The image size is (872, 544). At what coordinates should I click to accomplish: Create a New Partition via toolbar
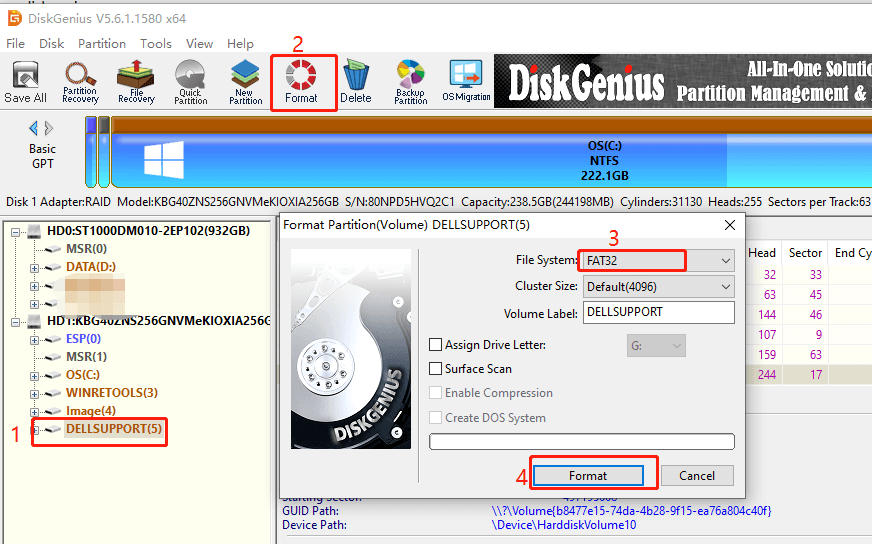(245, 82)
